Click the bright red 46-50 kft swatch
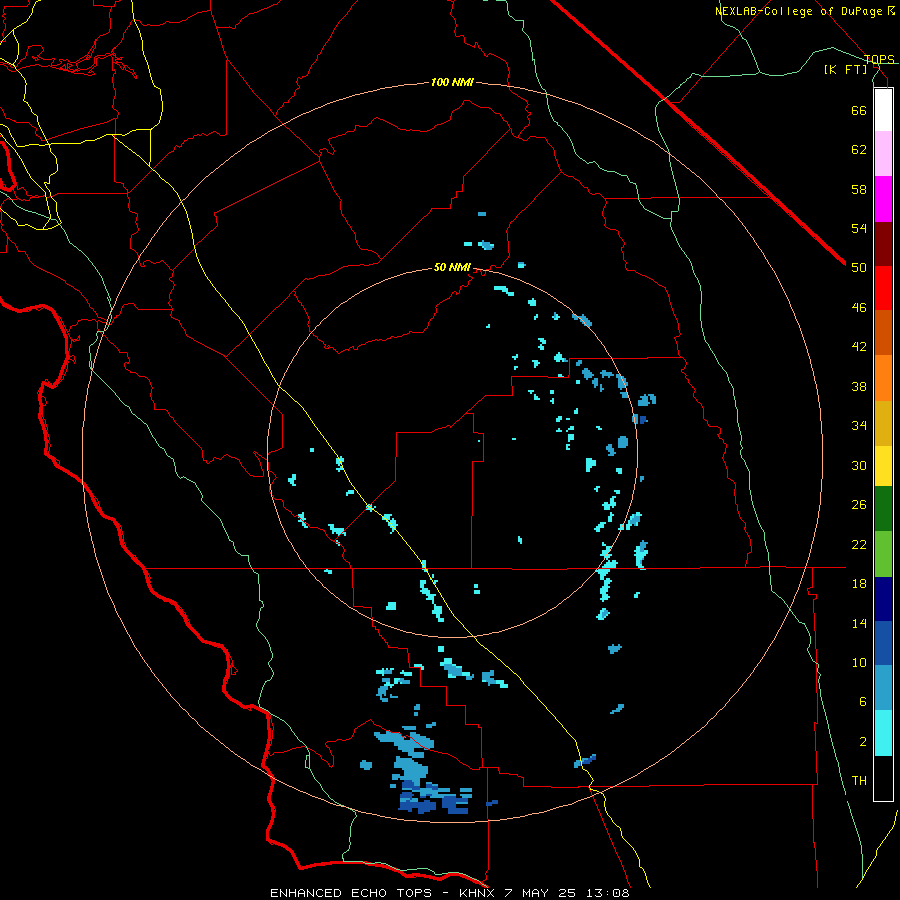Viewport: 900px width, 900px height. pyautogui.click(x=883, y=288)
